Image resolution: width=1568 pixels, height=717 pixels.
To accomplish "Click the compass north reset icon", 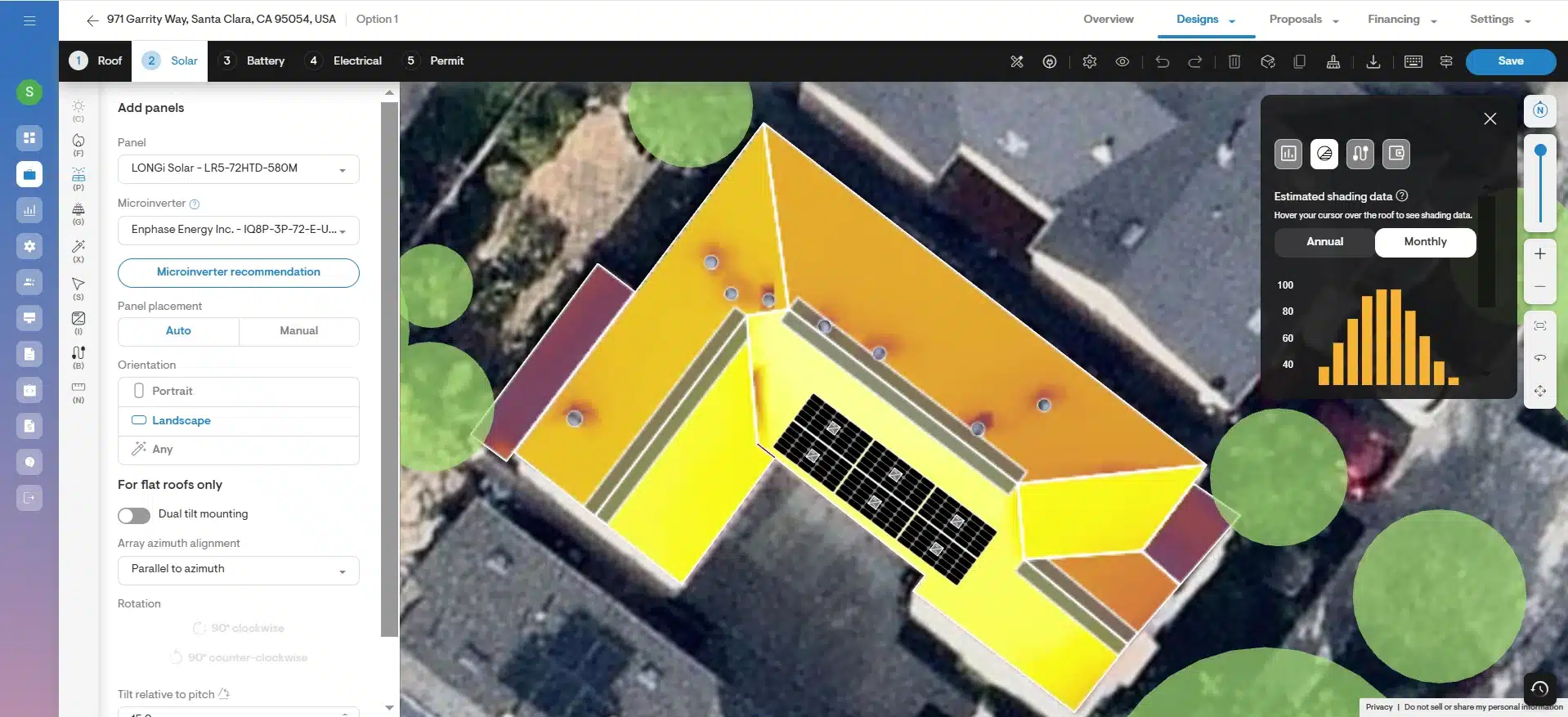I will (1539, 110).
